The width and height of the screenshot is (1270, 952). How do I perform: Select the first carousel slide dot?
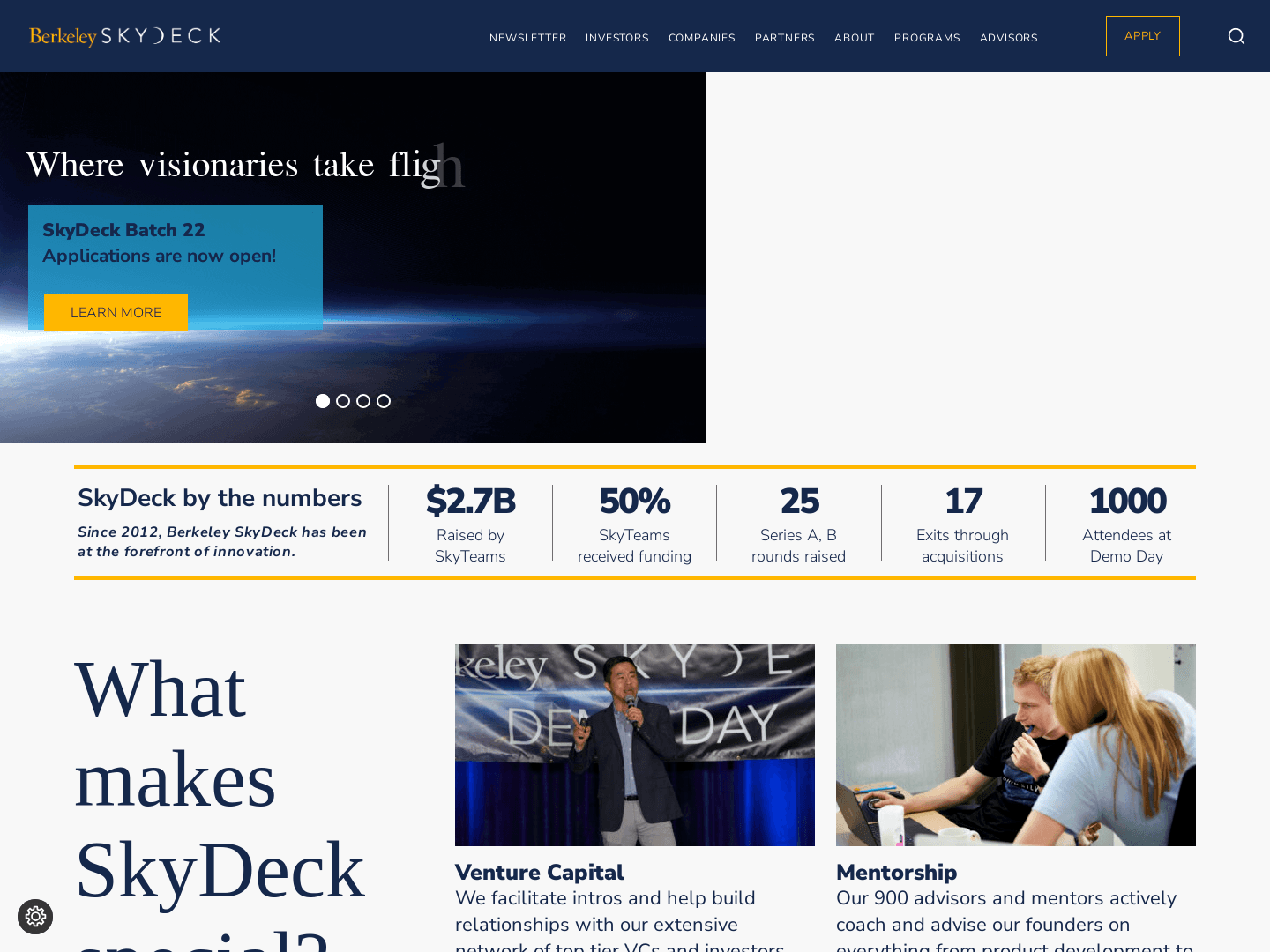tap(323, 401)
